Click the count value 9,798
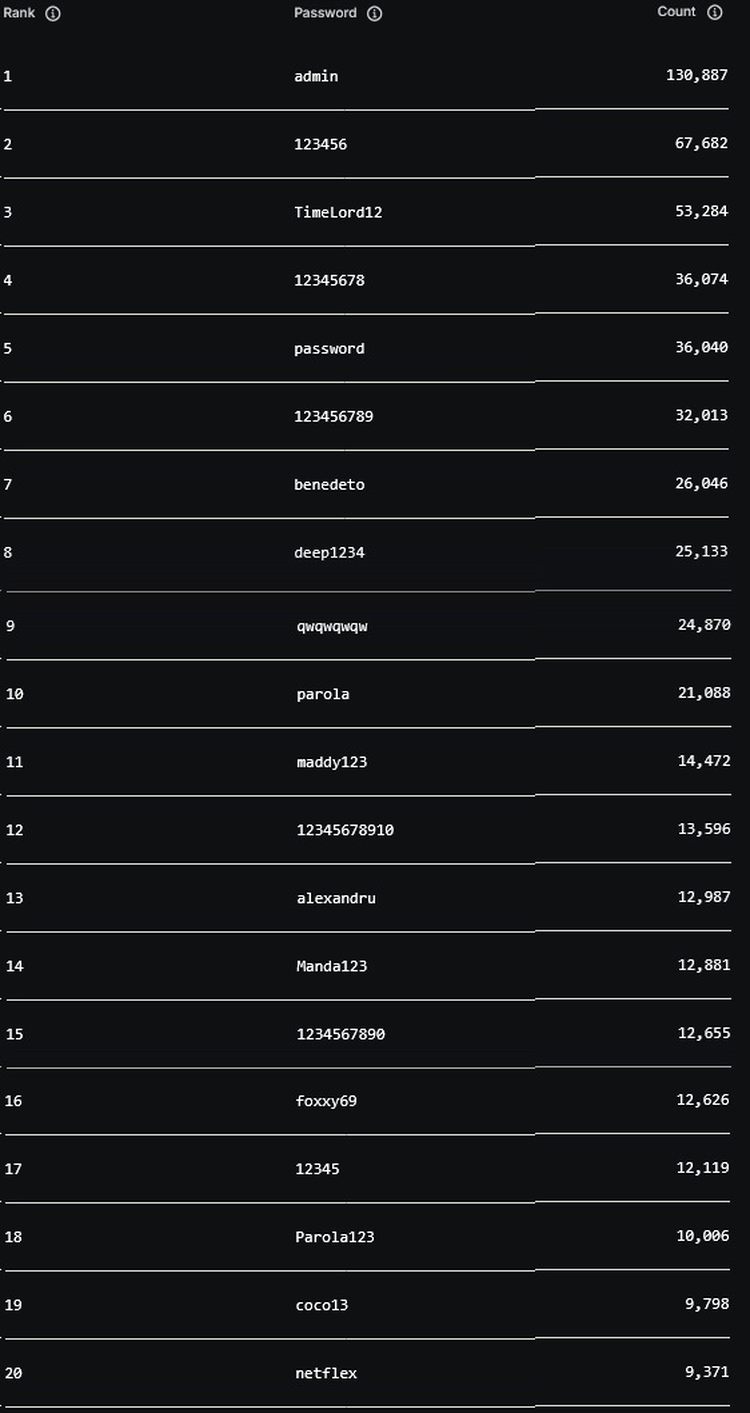Viewport: 750px width, 1413px height. (x=708, y=1304)
